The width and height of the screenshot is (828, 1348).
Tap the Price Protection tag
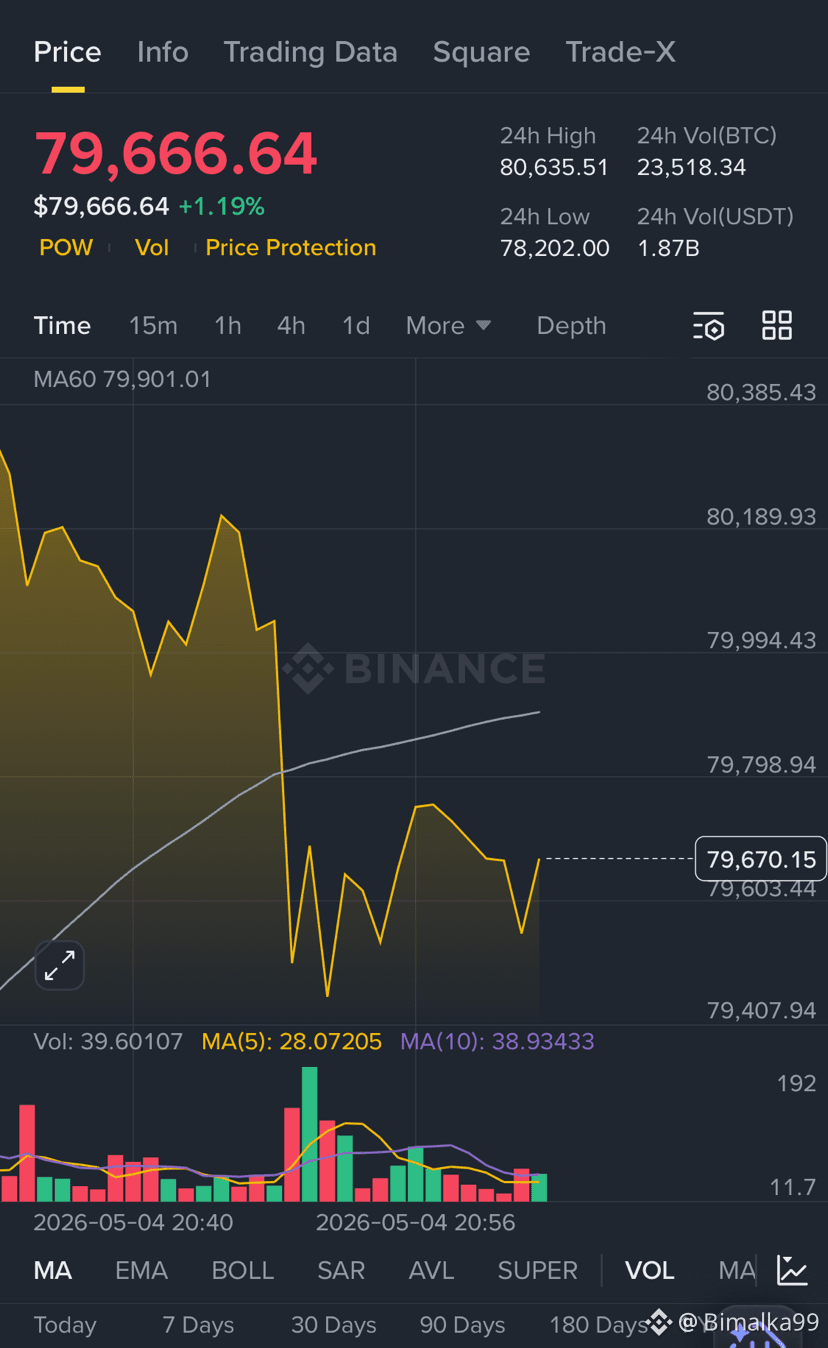[x=291, y=248]
